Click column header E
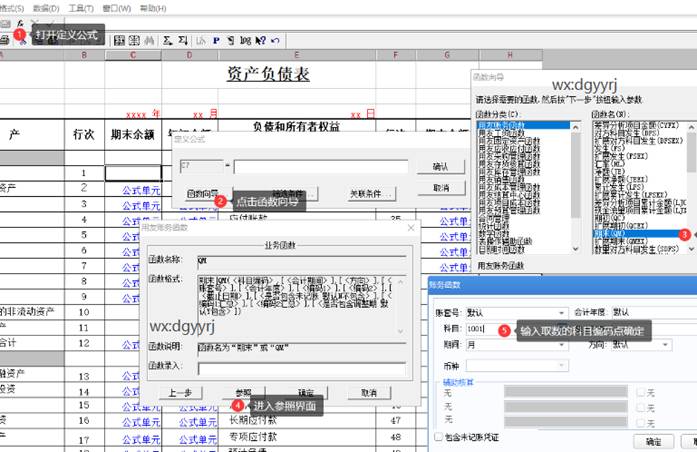Image resolution: width=697 pixels, height=452 pixels. point(297,55)
